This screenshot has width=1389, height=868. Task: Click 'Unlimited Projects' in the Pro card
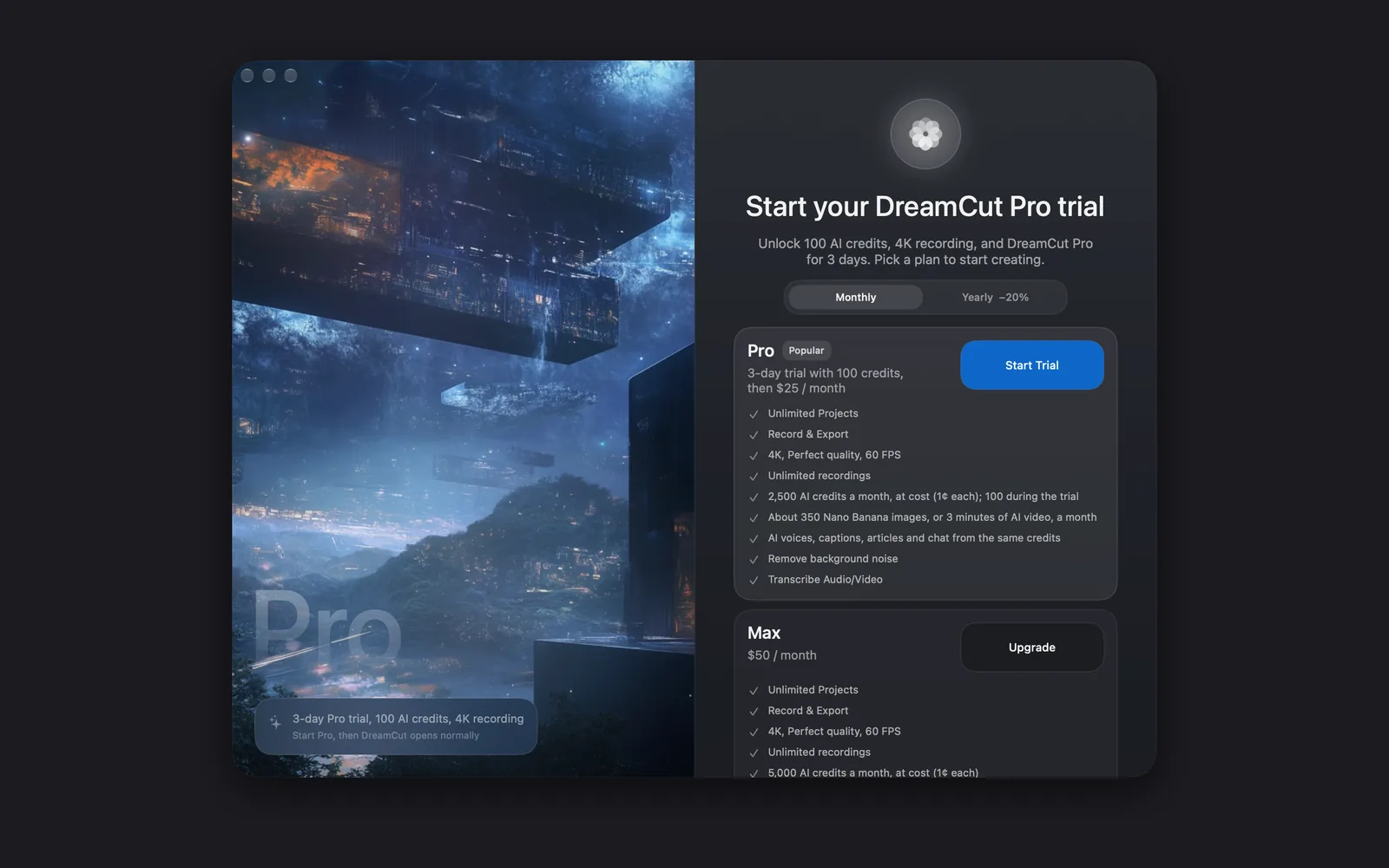pos(813,413)
